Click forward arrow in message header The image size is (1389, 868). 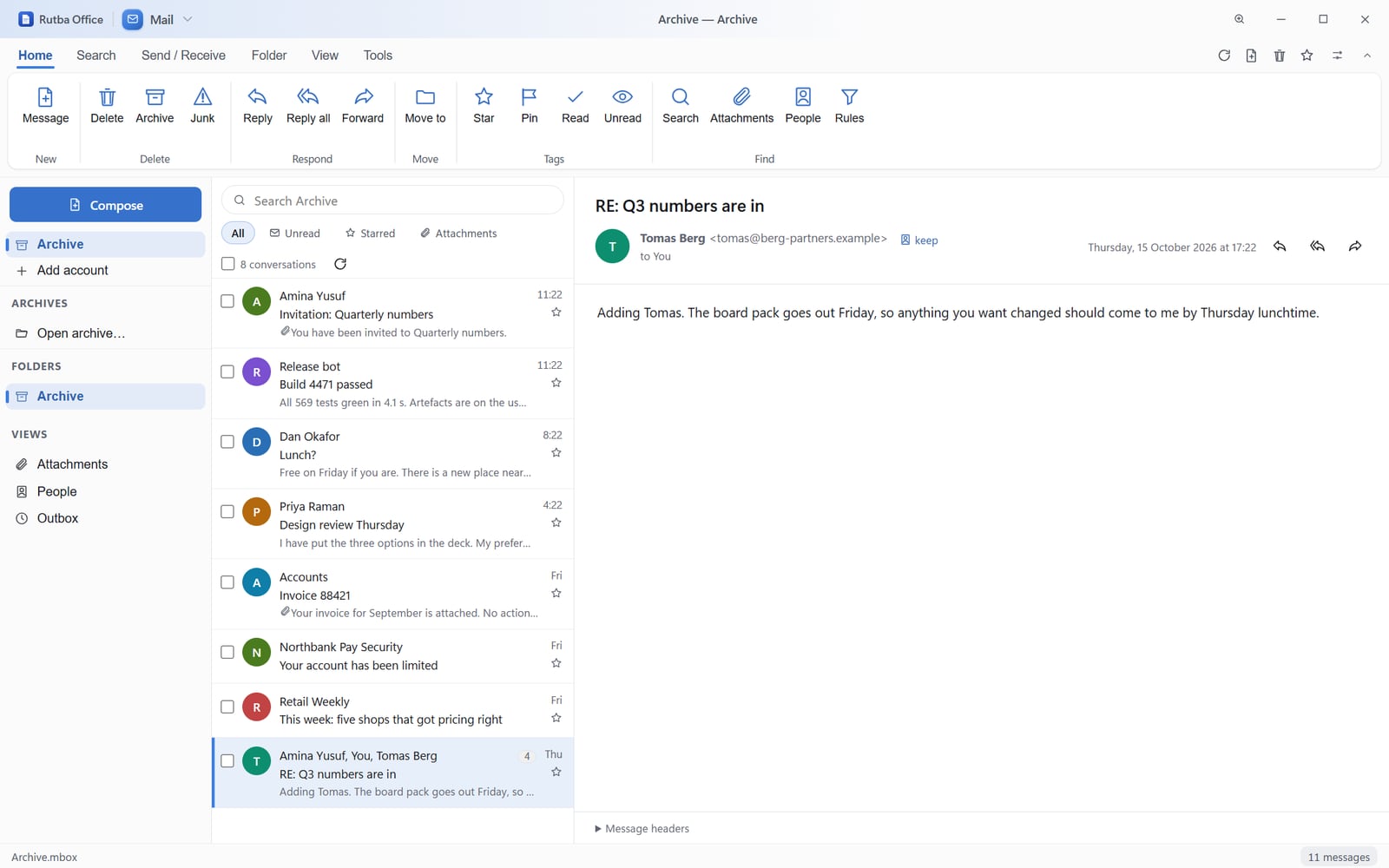(x=1355, y=247)
